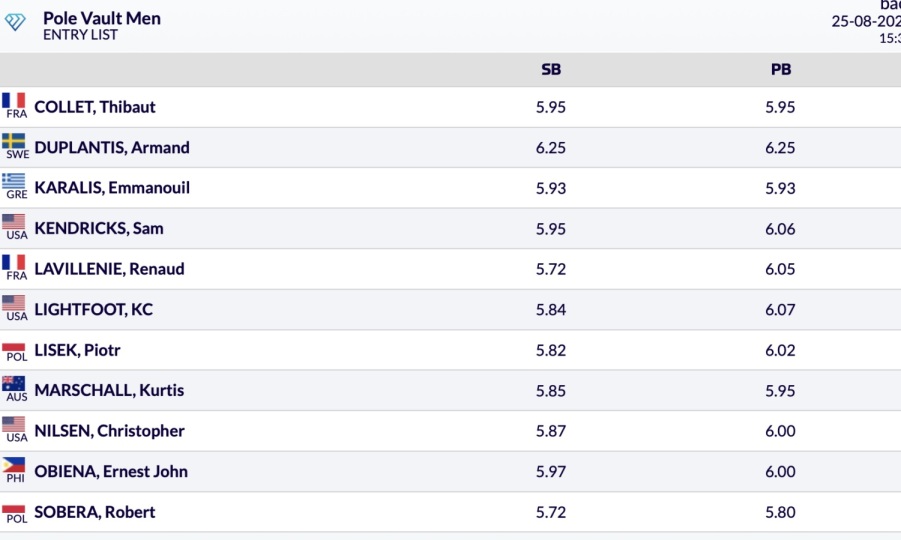This screenshot has width=901, height=540.
Task: Click the Diamond League logo icon
Action: (x=15, y=22)
